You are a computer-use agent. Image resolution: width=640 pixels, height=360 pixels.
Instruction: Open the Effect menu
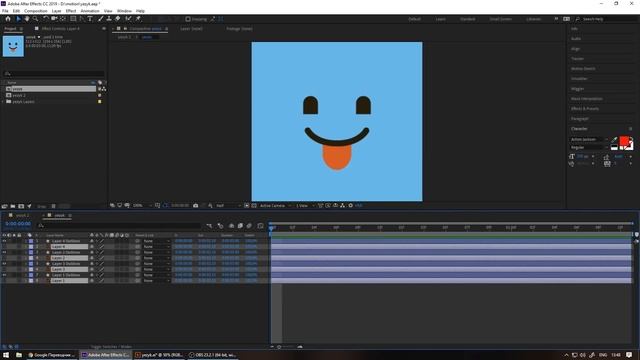point(71,11)
